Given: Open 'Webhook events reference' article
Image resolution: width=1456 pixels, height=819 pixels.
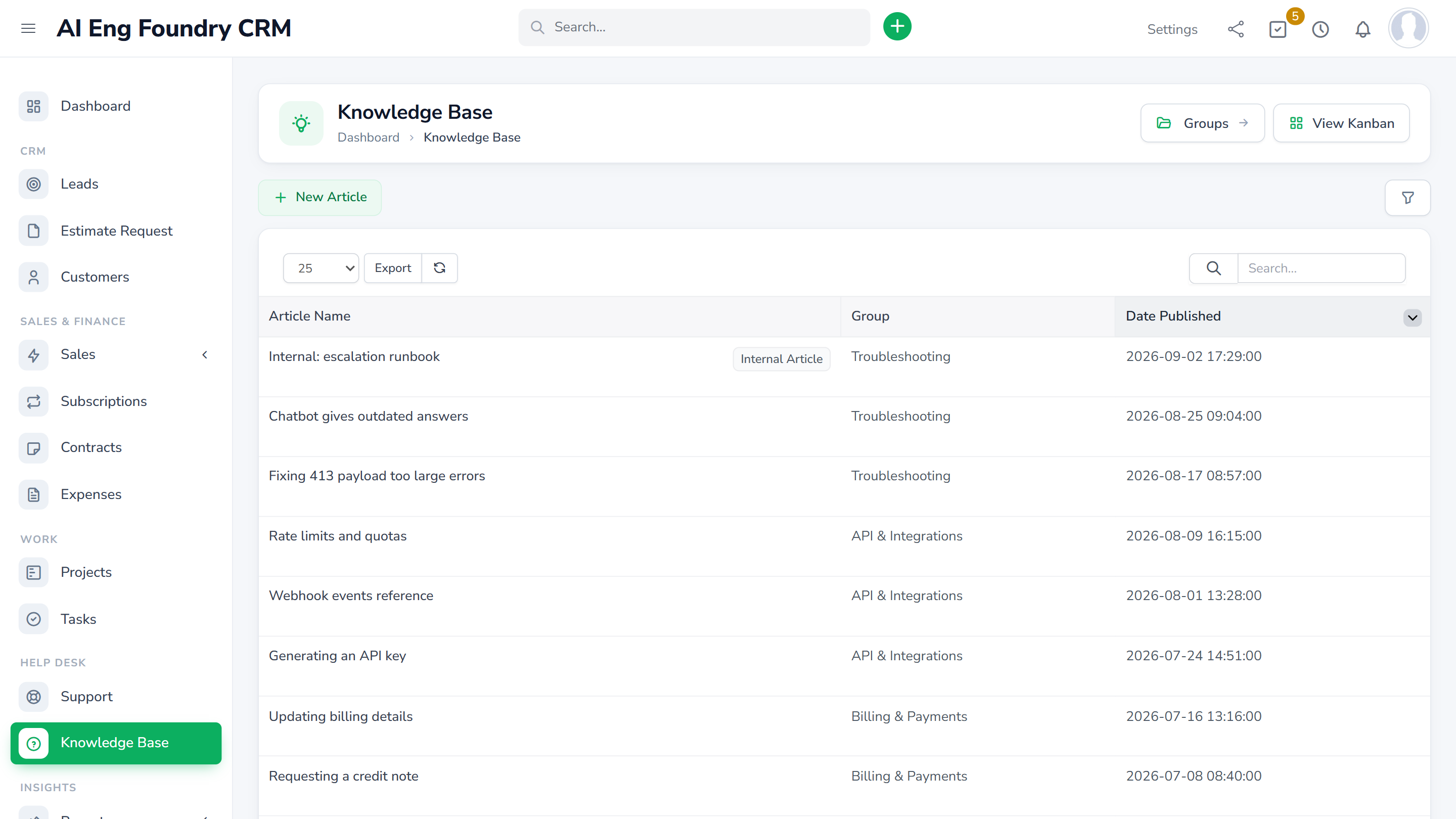Looking at the screenshot, I should click(x=350, y=596).
